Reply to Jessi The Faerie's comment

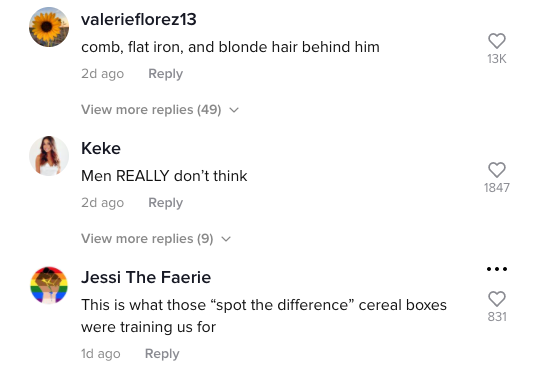tap(162, 354)
